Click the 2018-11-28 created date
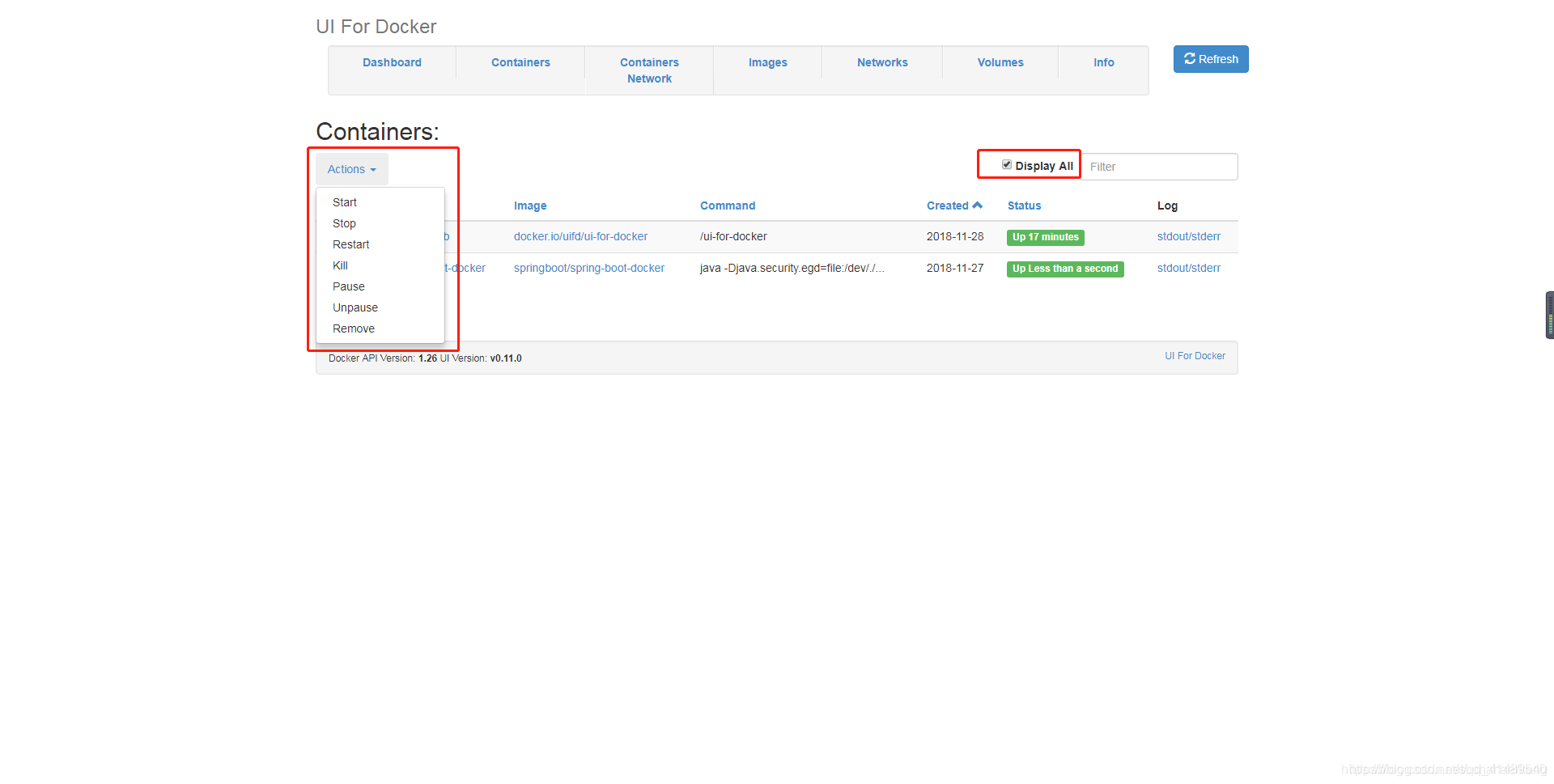 point(955,236)
